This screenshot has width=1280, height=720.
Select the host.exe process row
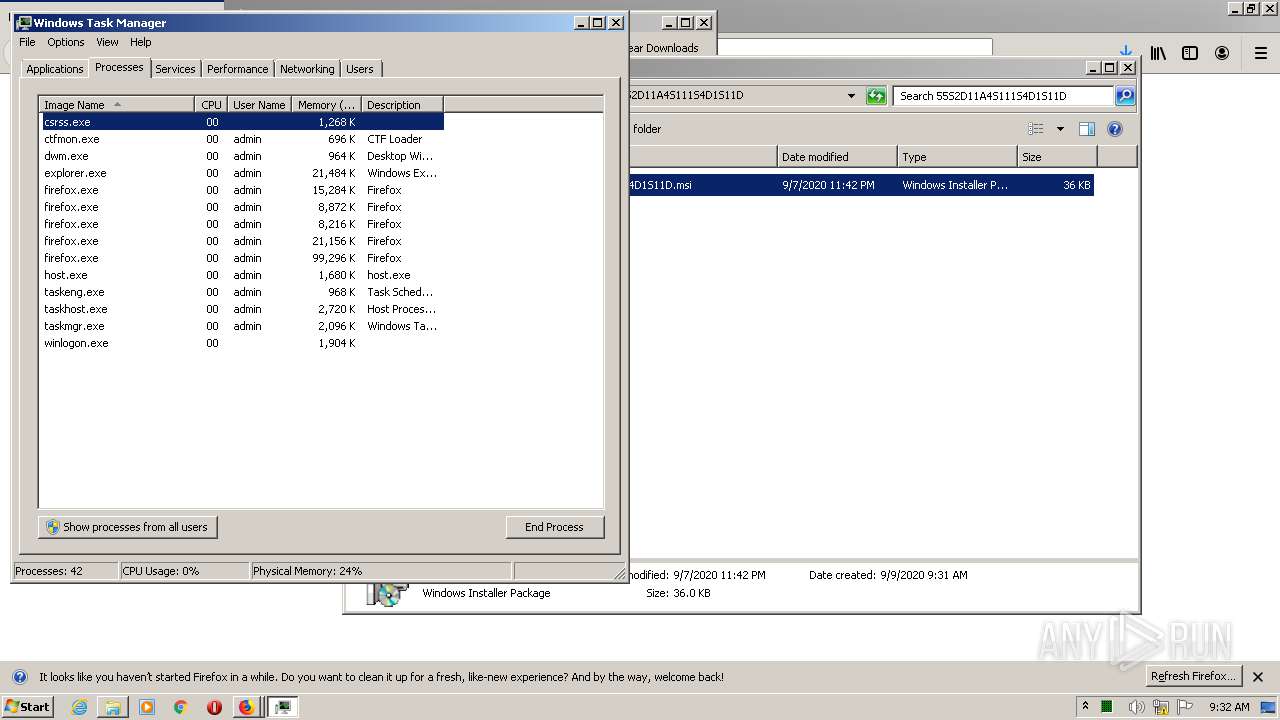pyautogui.click(x=241, y=275)
